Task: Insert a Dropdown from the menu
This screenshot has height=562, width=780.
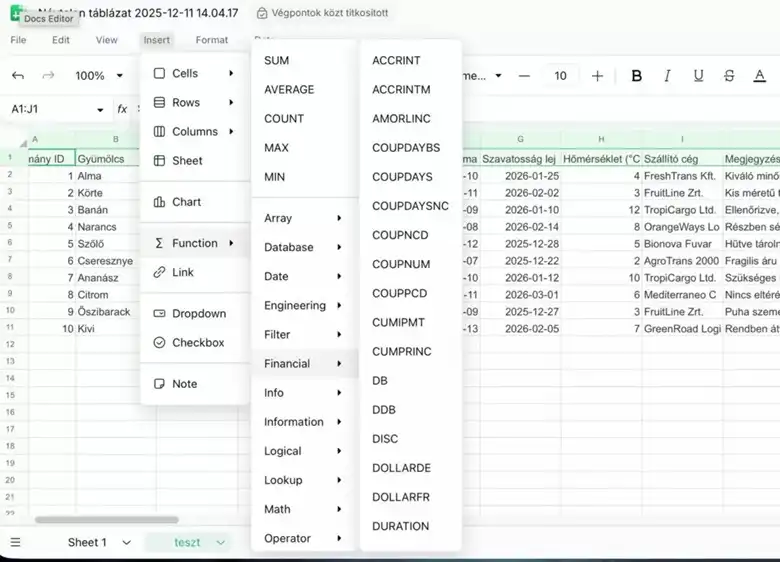Action: [x=198, y=314]
